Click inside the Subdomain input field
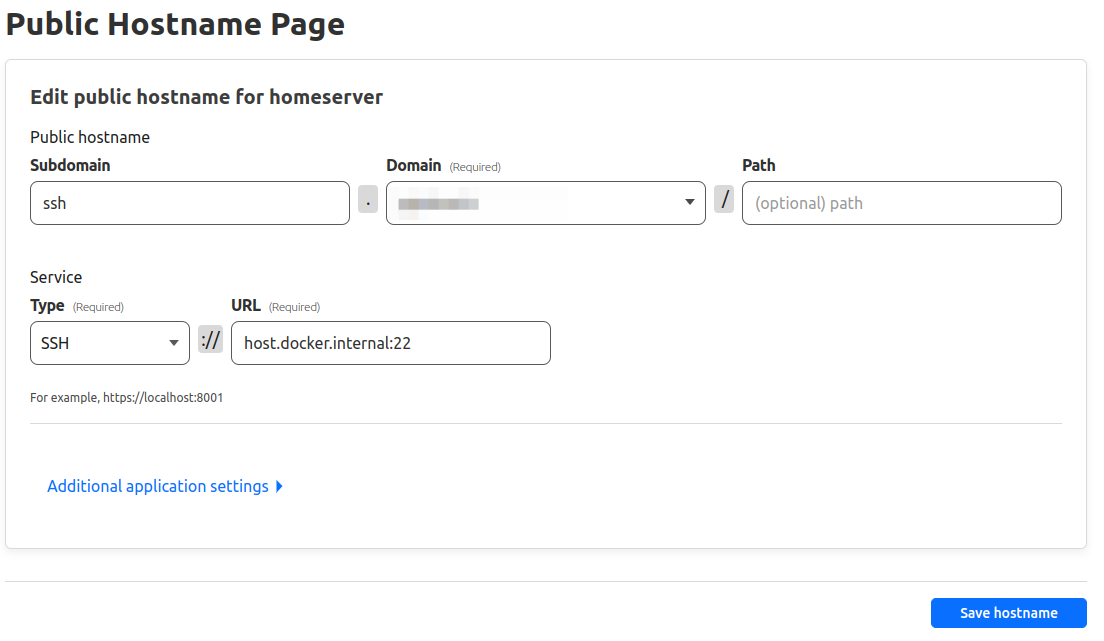 point(189,202)
